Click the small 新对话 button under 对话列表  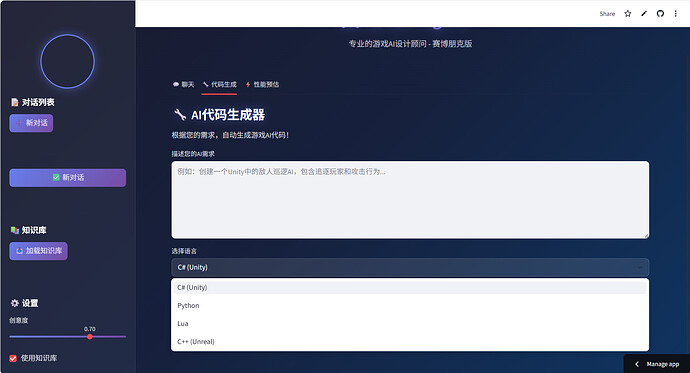pos(31,123)
